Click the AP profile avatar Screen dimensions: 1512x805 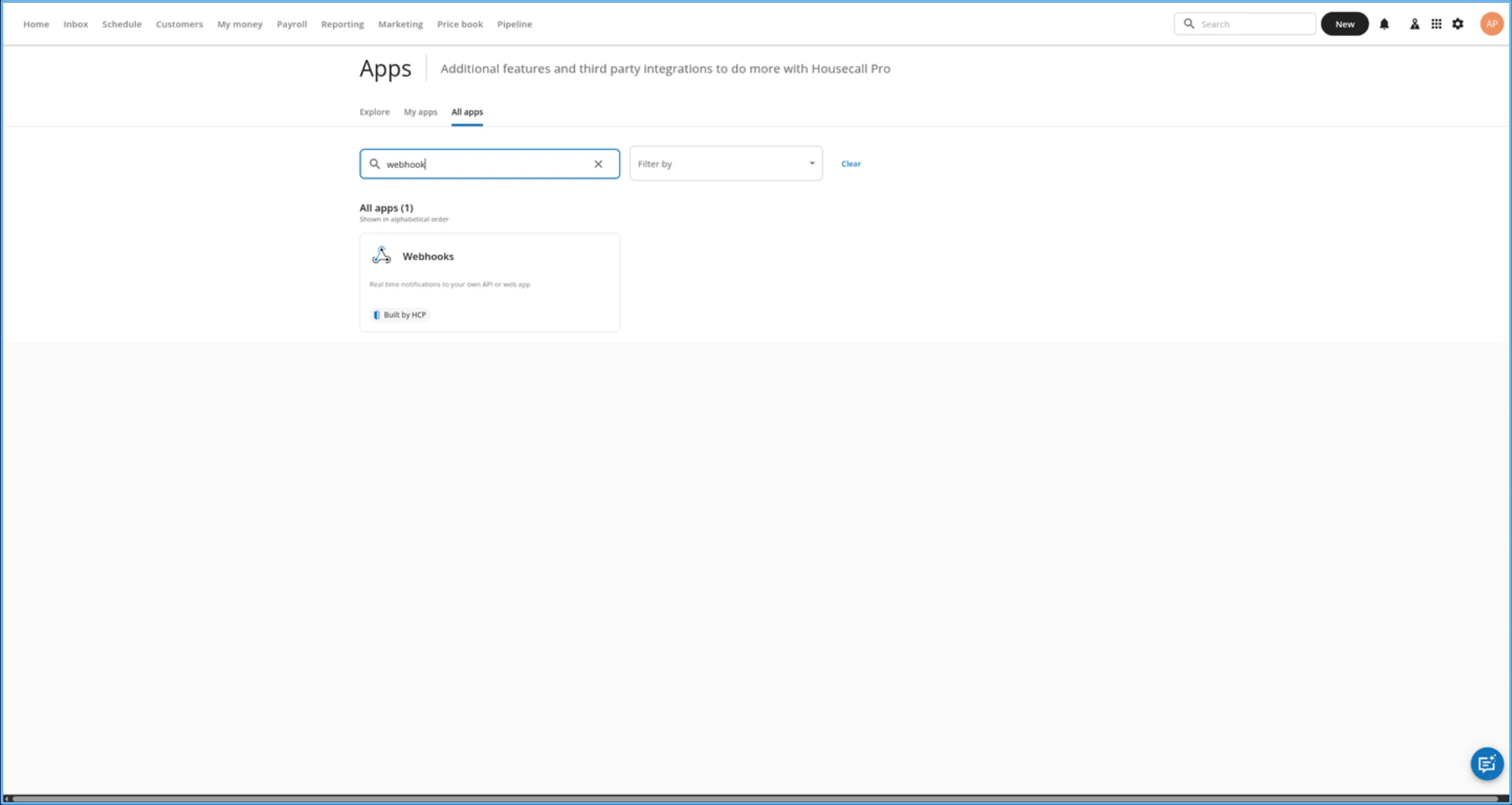[1491, 24]
